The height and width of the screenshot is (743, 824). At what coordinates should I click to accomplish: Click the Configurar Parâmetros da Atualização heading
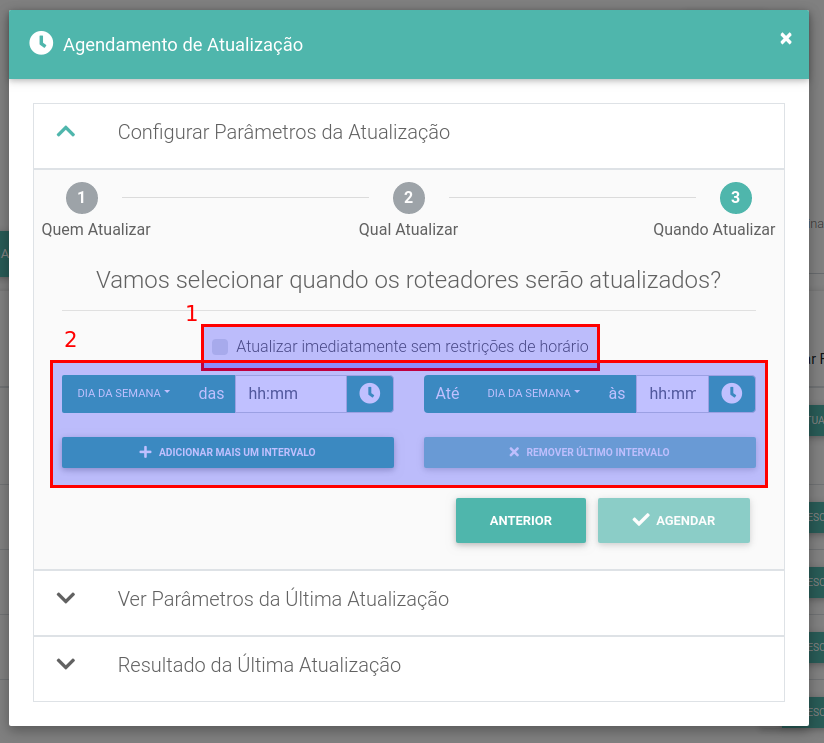(284, 132)
